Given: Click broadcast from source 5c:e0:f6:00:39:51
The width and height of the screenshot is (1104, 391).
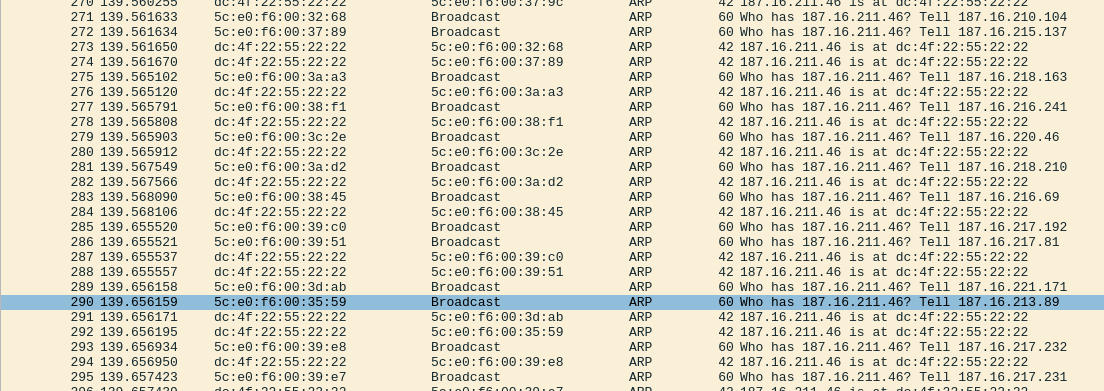Looking at the screenshot, I should point(552,242).
